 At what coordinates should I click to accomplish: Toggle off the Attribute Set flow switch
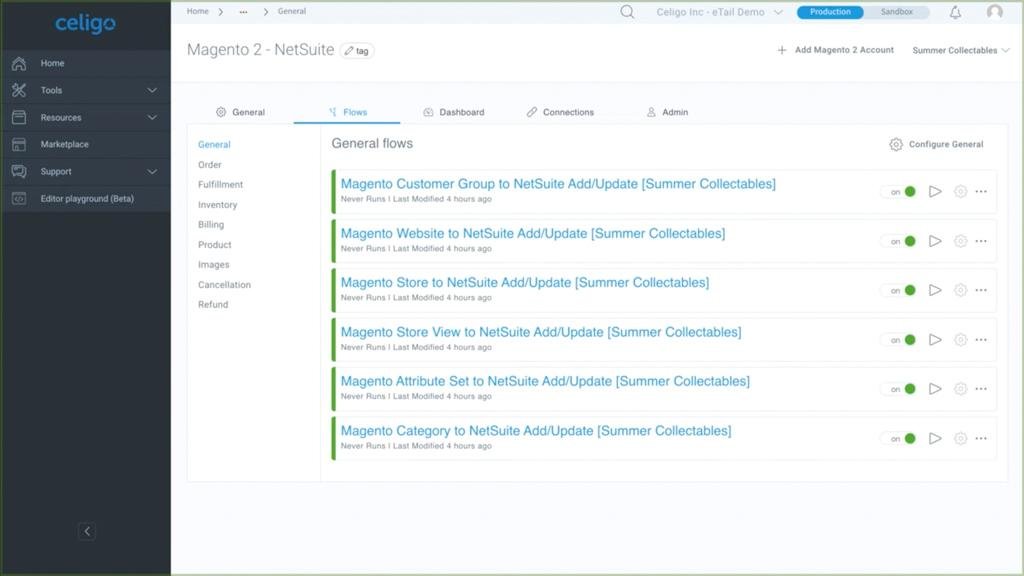(x=901, y=389)
